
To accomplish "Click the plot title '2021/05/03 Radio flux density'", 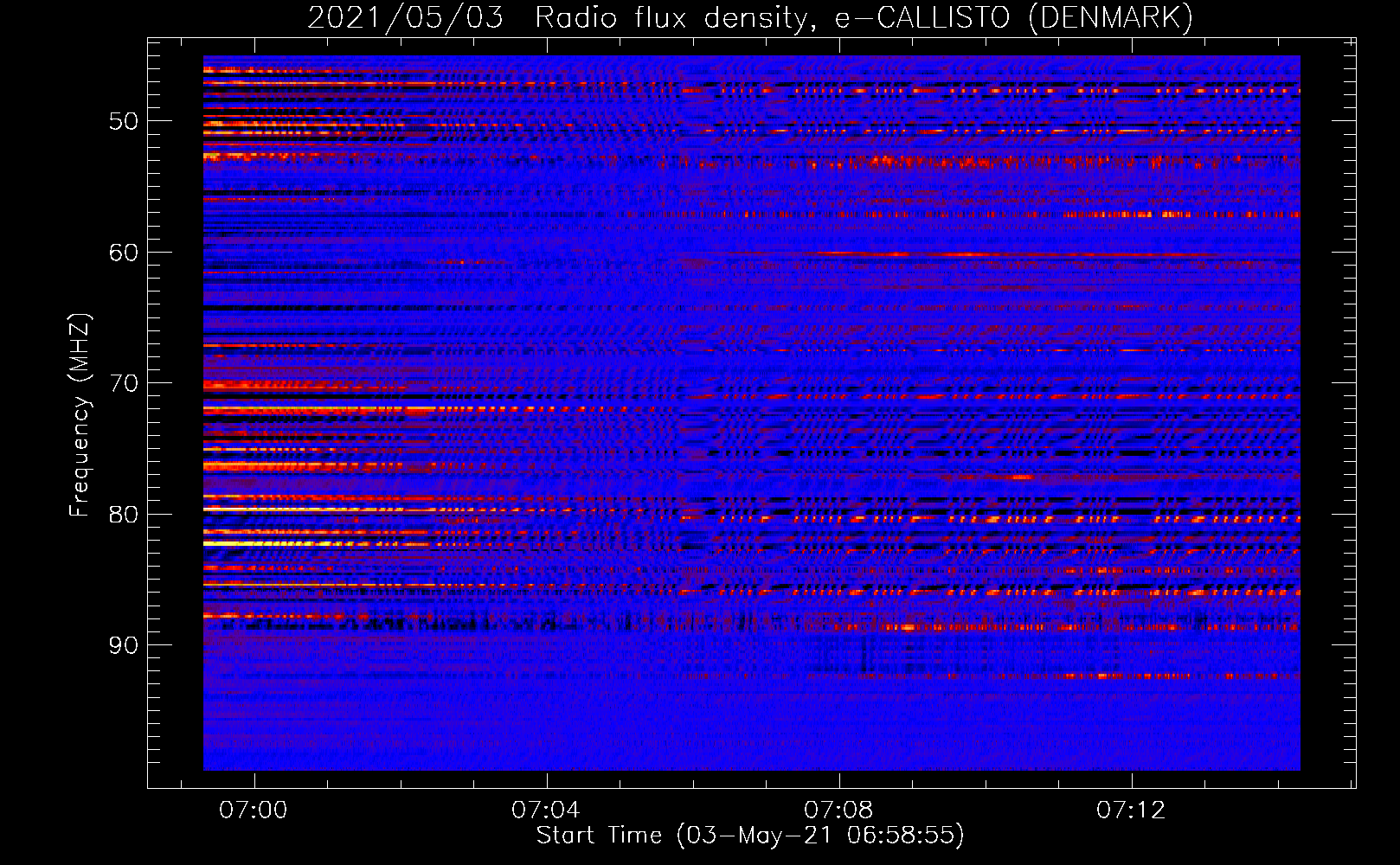I will click(750, 18).
